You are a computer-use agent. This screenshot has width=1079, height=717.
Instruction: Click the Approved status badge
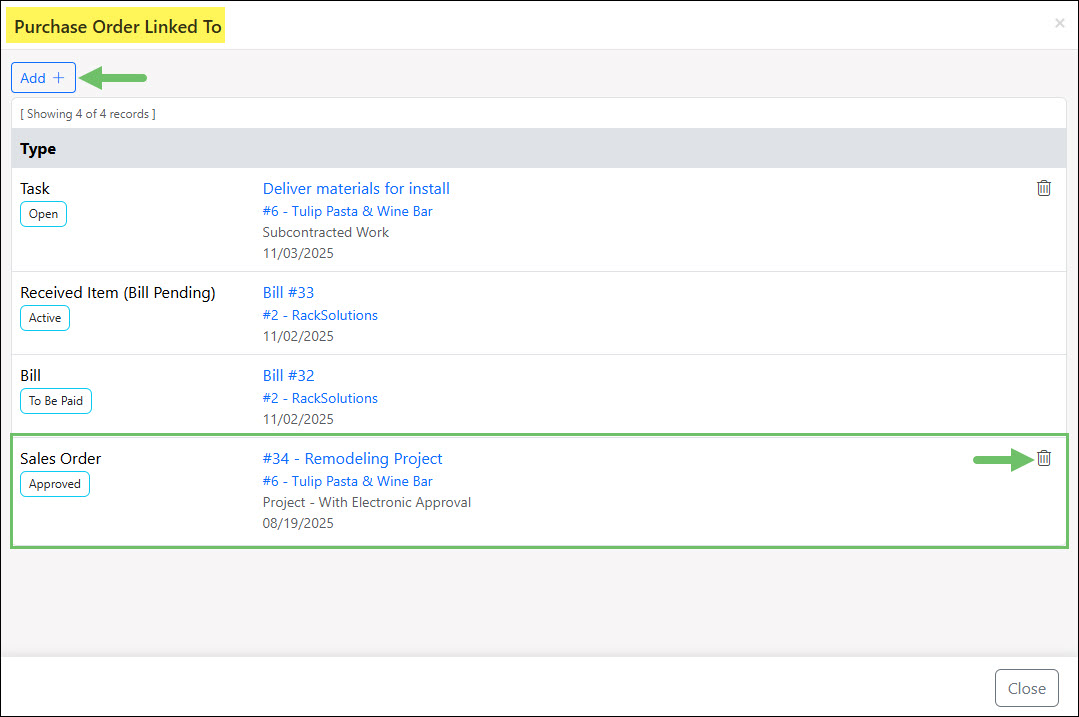(x=54, y=483)
